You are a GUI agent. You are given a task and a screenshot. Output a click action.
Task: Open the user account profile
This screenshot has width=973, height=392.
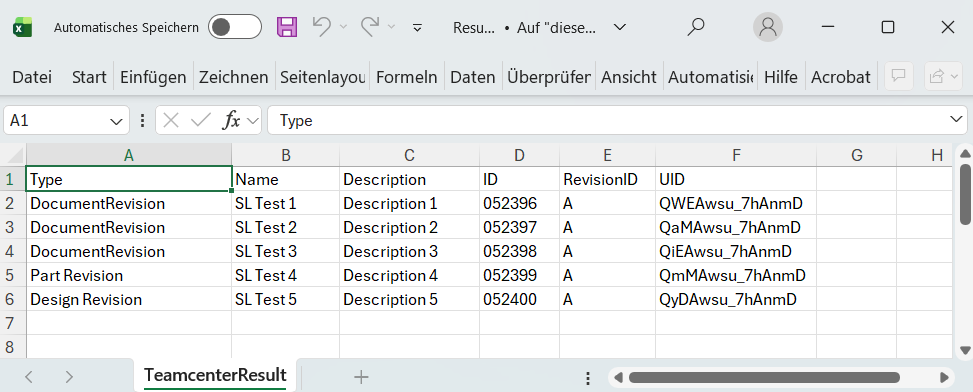[768, 27]
